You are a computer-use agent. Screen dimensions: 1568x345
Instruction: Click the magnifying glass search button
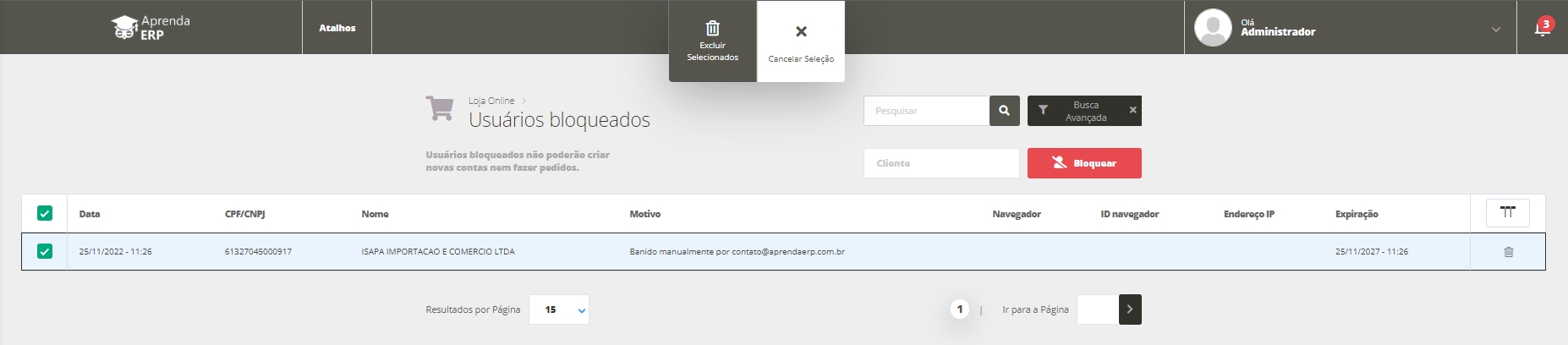pyautogui.click(x=1004, y=111)
